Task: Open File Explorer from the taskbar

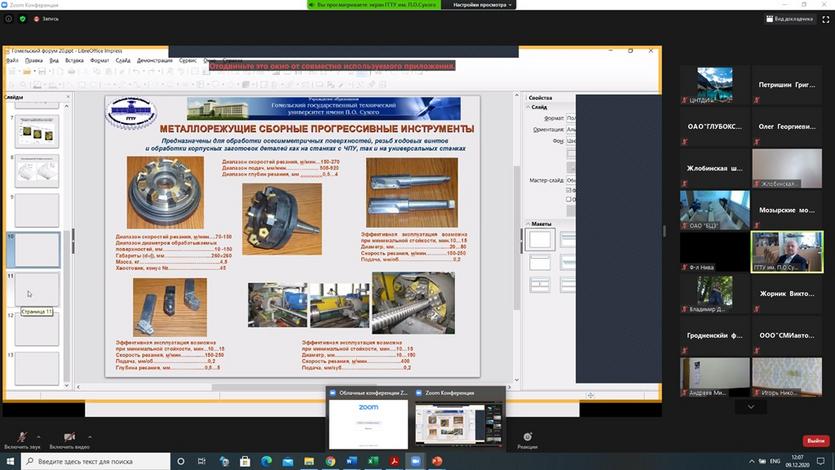Action: pos(309,461)
